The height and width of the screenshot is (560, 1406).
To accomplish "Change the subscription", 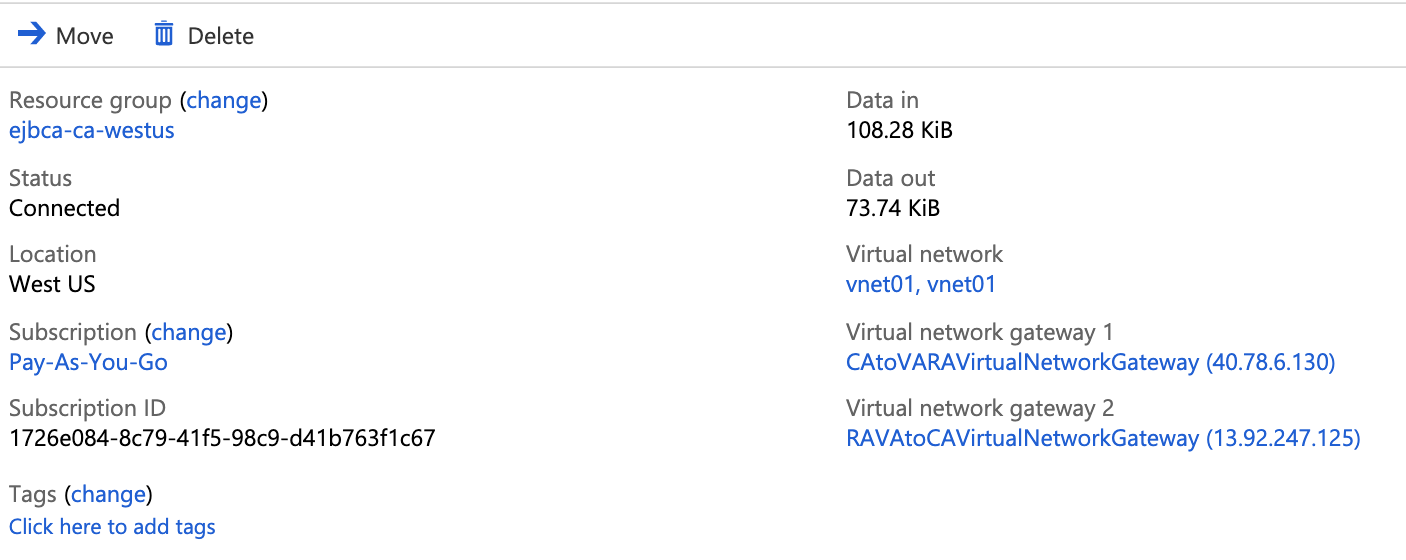I will [189, 332].
